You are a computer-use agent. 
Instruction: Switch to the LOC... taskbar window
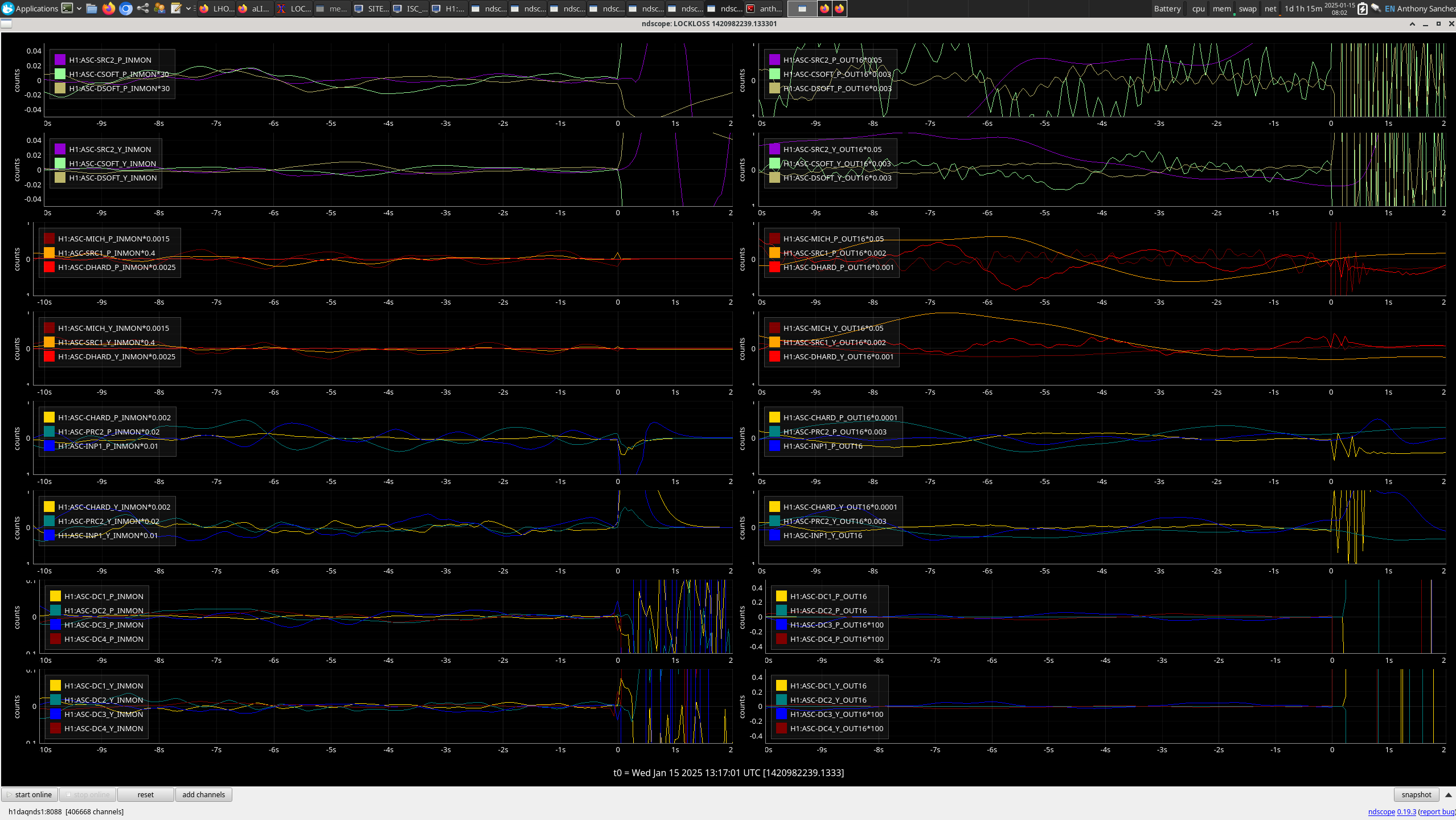coord(294,9)
